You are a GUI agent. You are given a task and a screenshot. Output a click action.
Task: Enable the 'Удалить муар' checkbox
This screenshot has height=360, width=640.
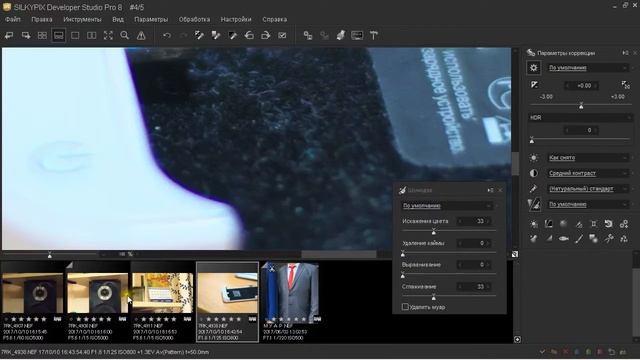[405, 307]
